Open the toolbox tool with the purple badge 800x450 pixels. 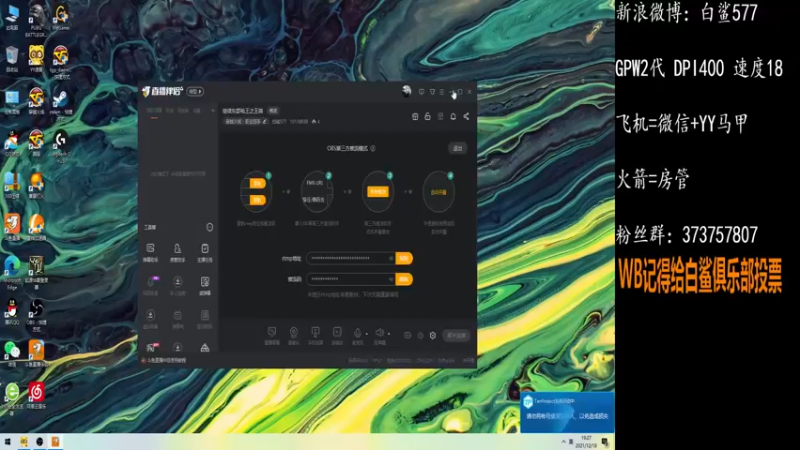(x=151, y=285)
